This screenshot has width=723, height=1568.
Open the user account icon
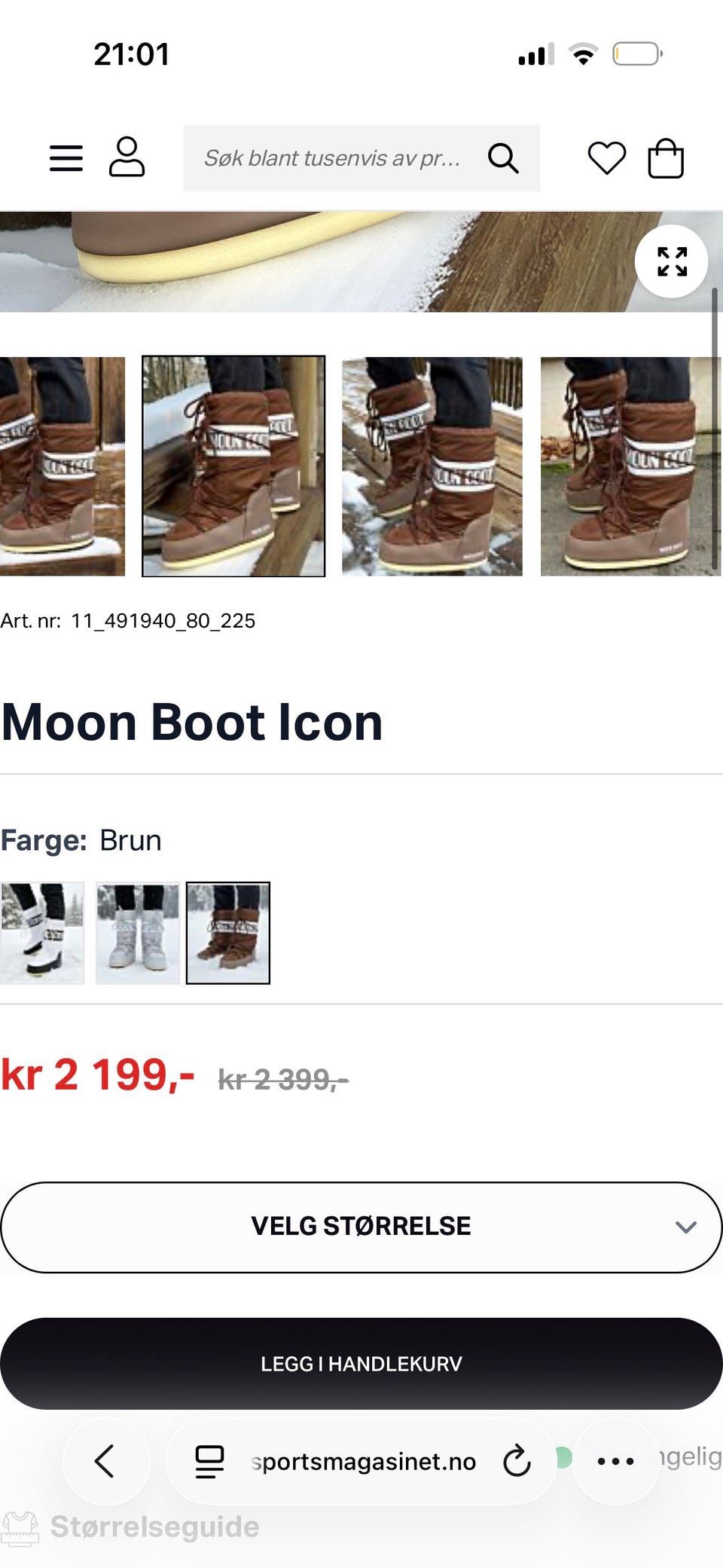(127, 157)
